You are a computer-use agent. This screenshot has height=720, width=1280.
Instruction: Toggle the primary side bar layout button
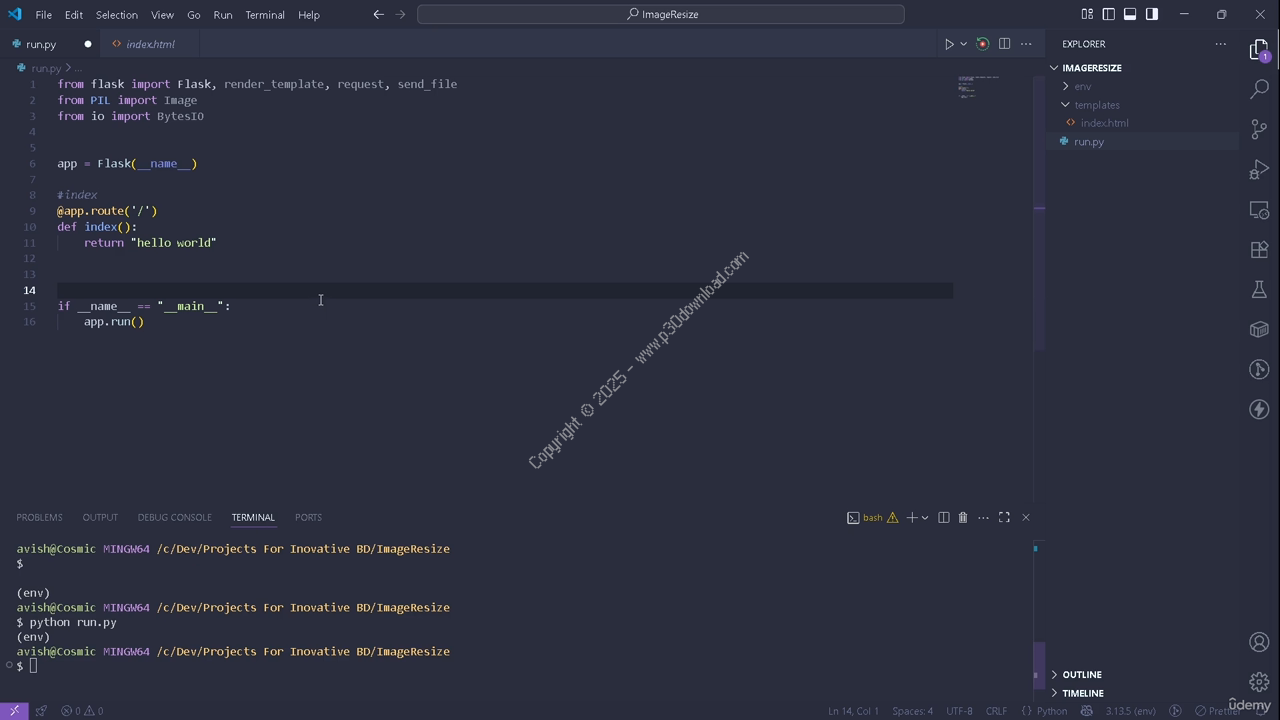point(1108,14)
